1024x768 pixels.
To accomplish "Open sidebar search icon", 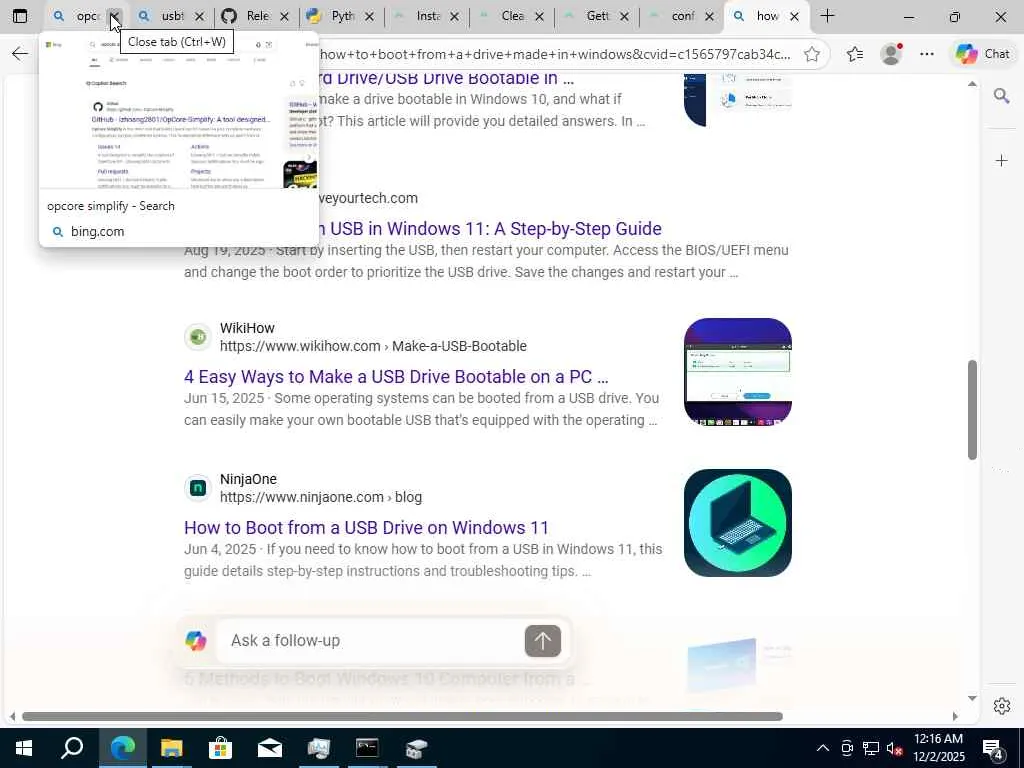I will click(x=1001, y=97).
